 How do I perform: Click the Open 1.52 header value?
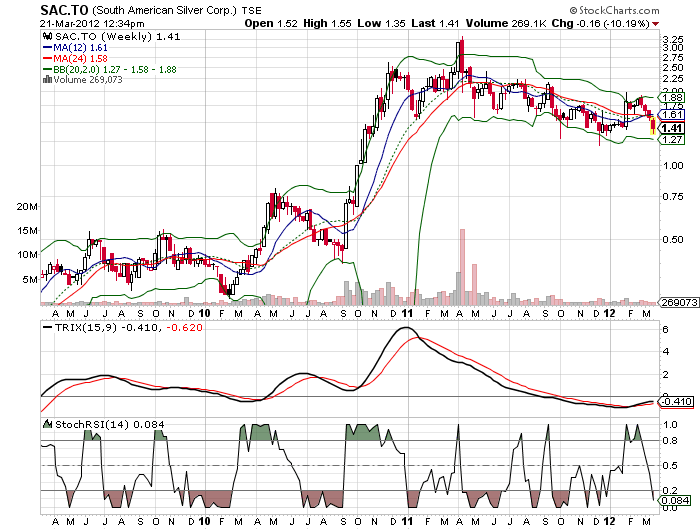pos(271,23)
